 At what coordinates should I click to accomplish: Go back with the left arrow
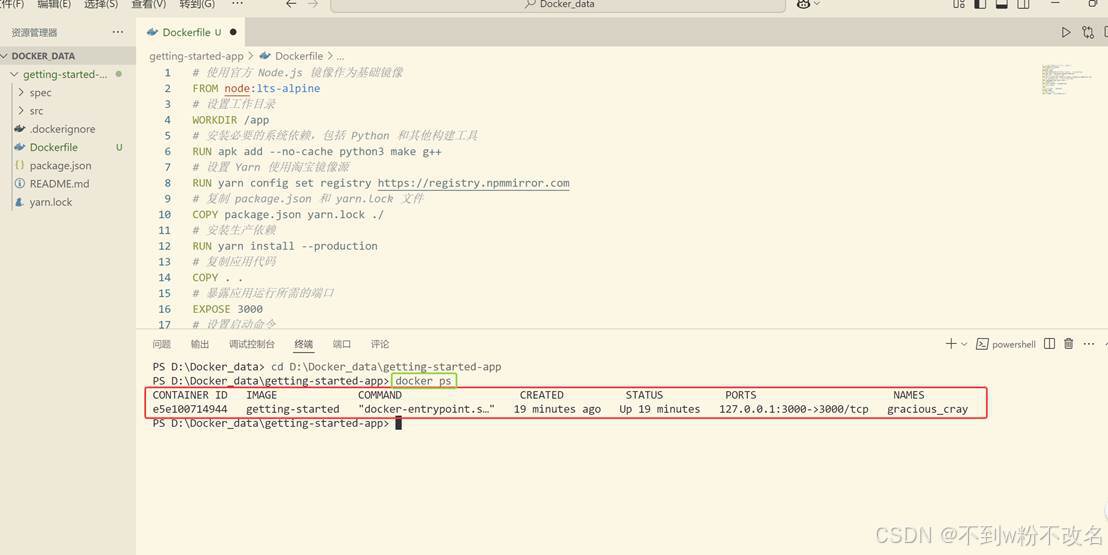[290, 4]
